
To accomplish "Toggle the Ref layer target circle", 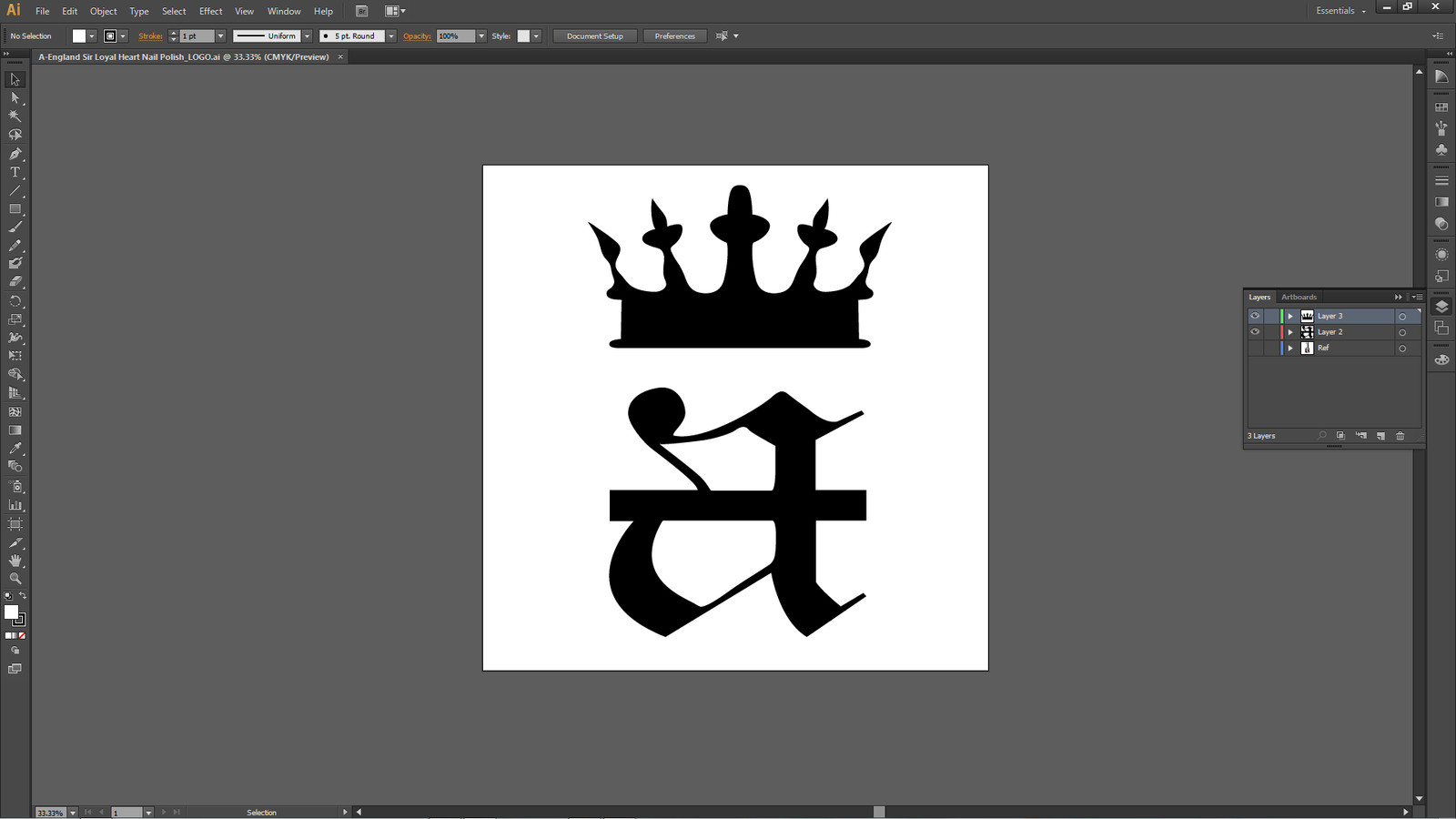I will click(1402, 349).
